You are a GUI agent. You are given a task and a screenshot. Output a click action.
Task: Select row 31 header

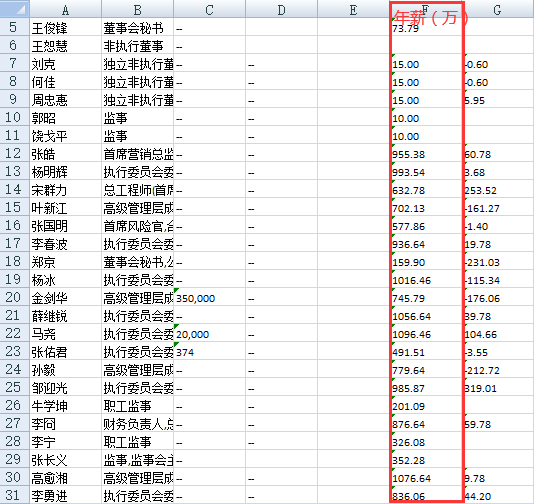pos(15,495)
